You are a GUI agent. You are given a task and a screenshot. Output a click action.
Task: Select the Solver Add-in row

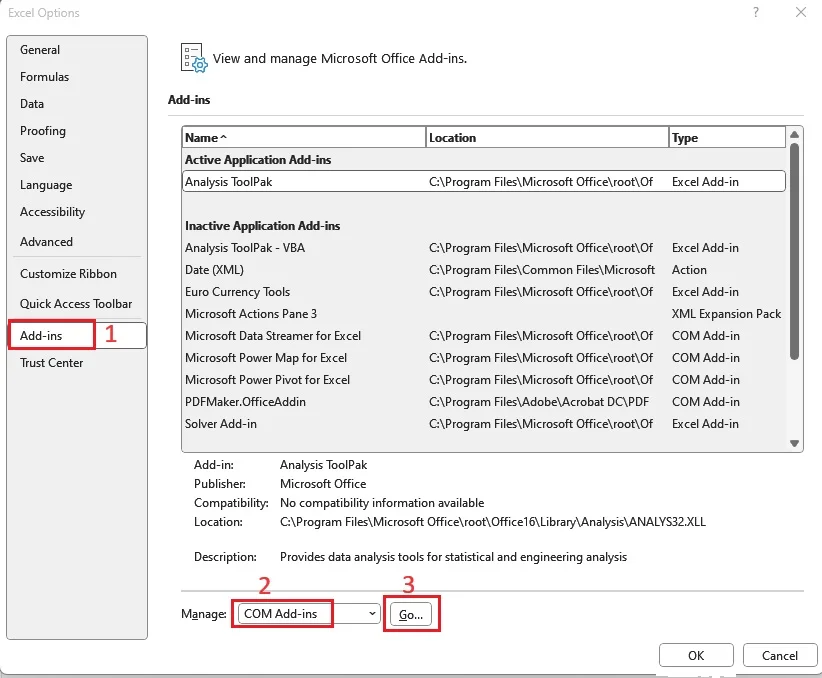pyautogui.click(x=221, y=424)
